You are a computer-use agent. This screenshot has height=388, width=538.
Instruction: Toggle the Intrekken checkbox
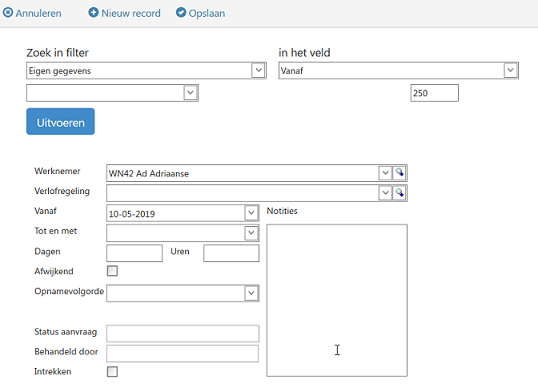click(112, 372)
